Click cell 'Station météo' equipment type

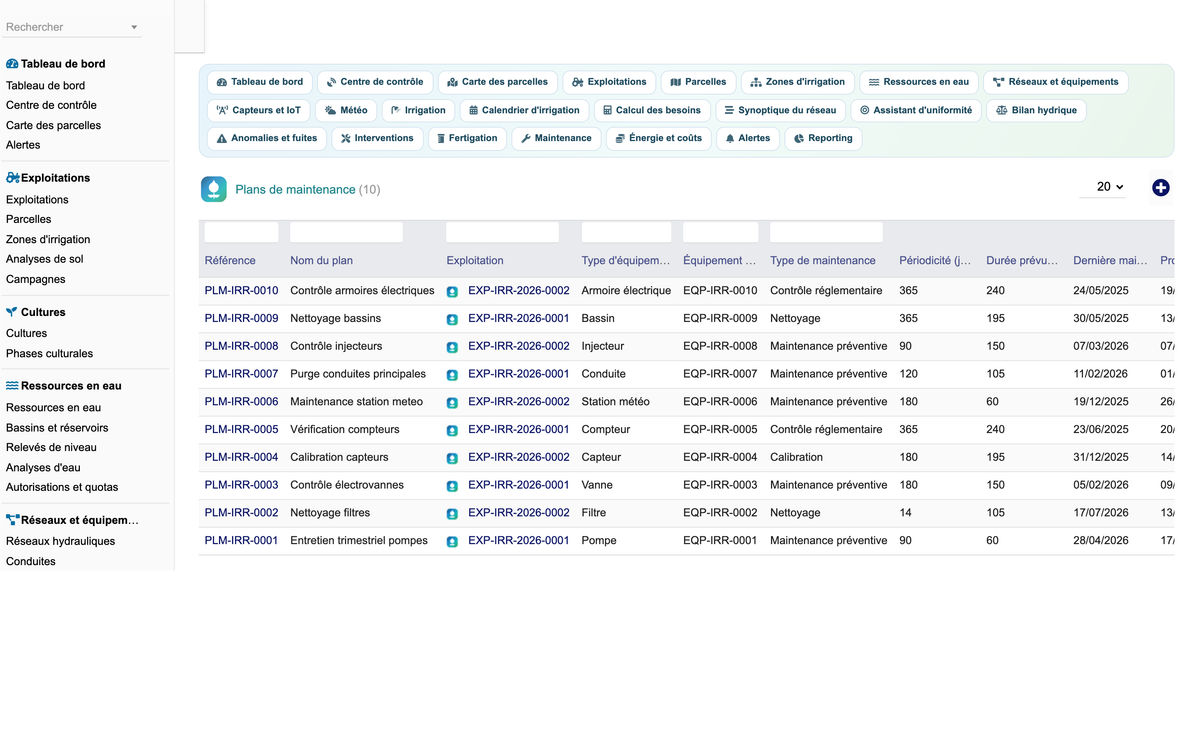[615, 402]
